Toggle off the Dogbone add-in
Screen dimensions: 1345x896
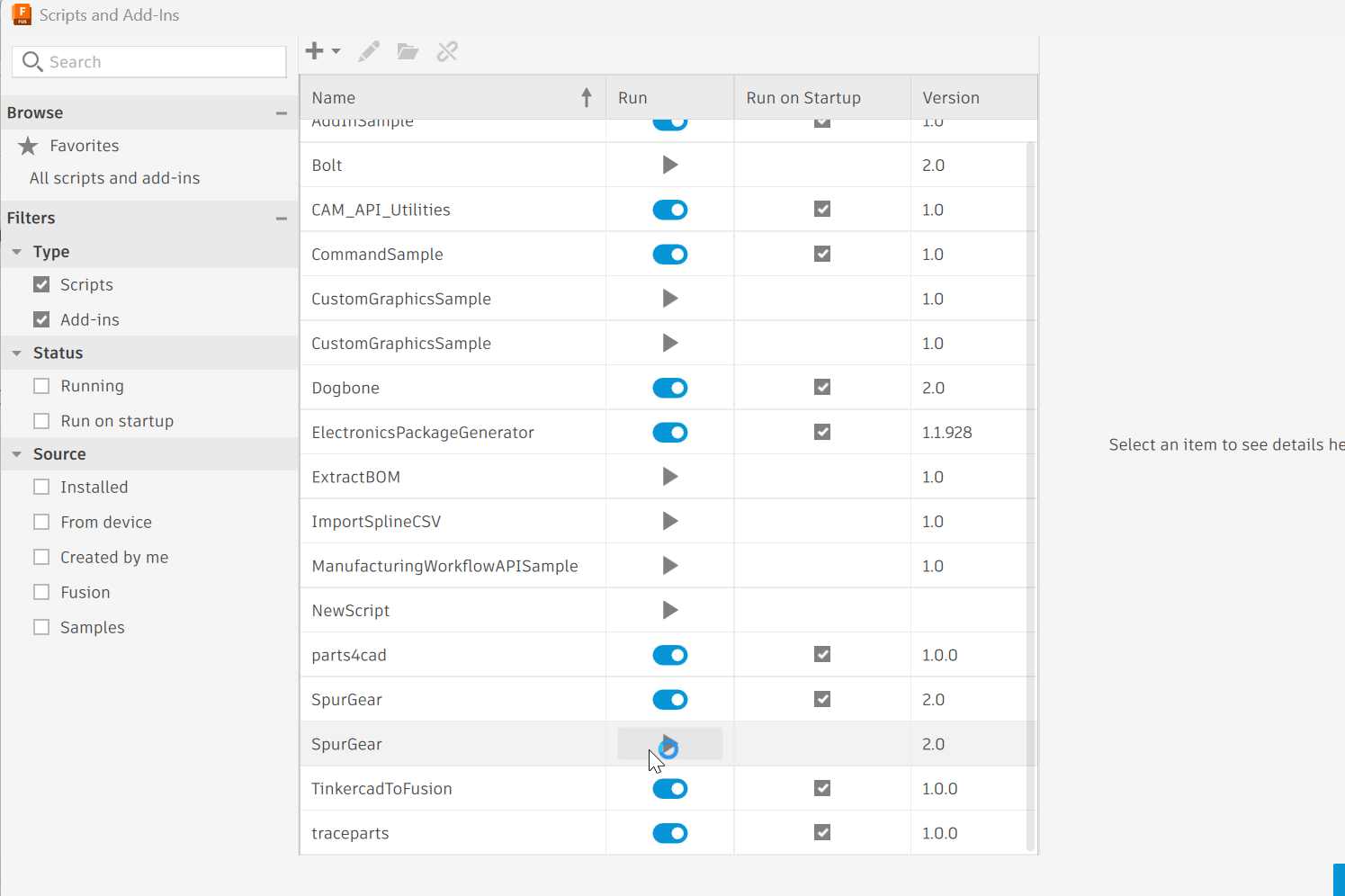pos(670,388)
